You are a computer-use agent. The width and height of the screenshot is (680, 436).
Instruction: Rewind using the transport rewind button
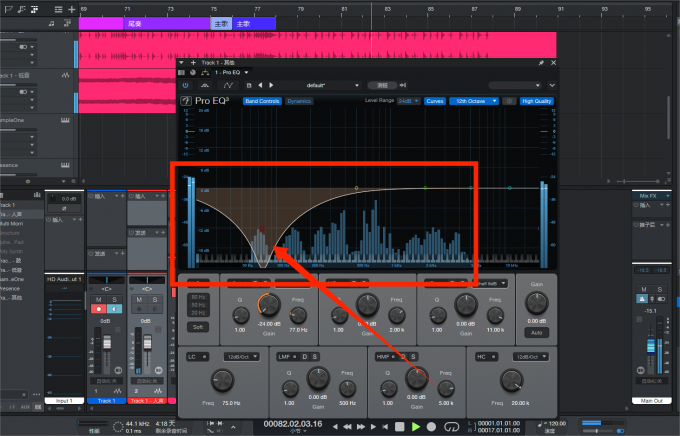347,427
